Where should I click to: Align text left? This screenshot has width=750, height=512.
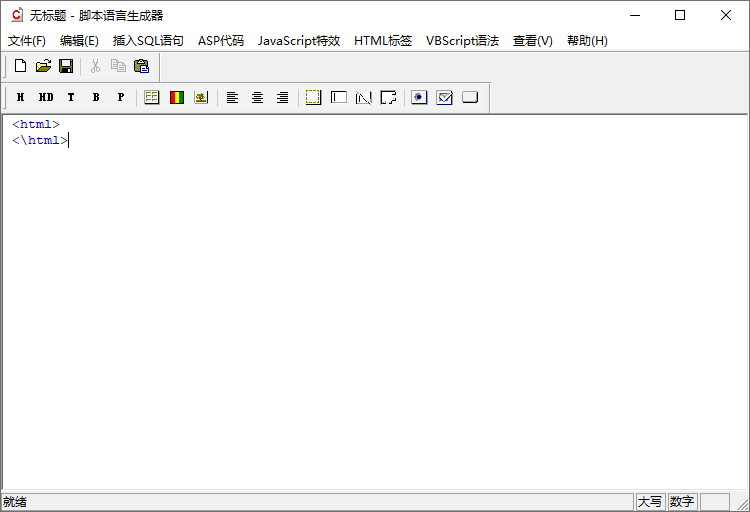[x=232, y=97]
